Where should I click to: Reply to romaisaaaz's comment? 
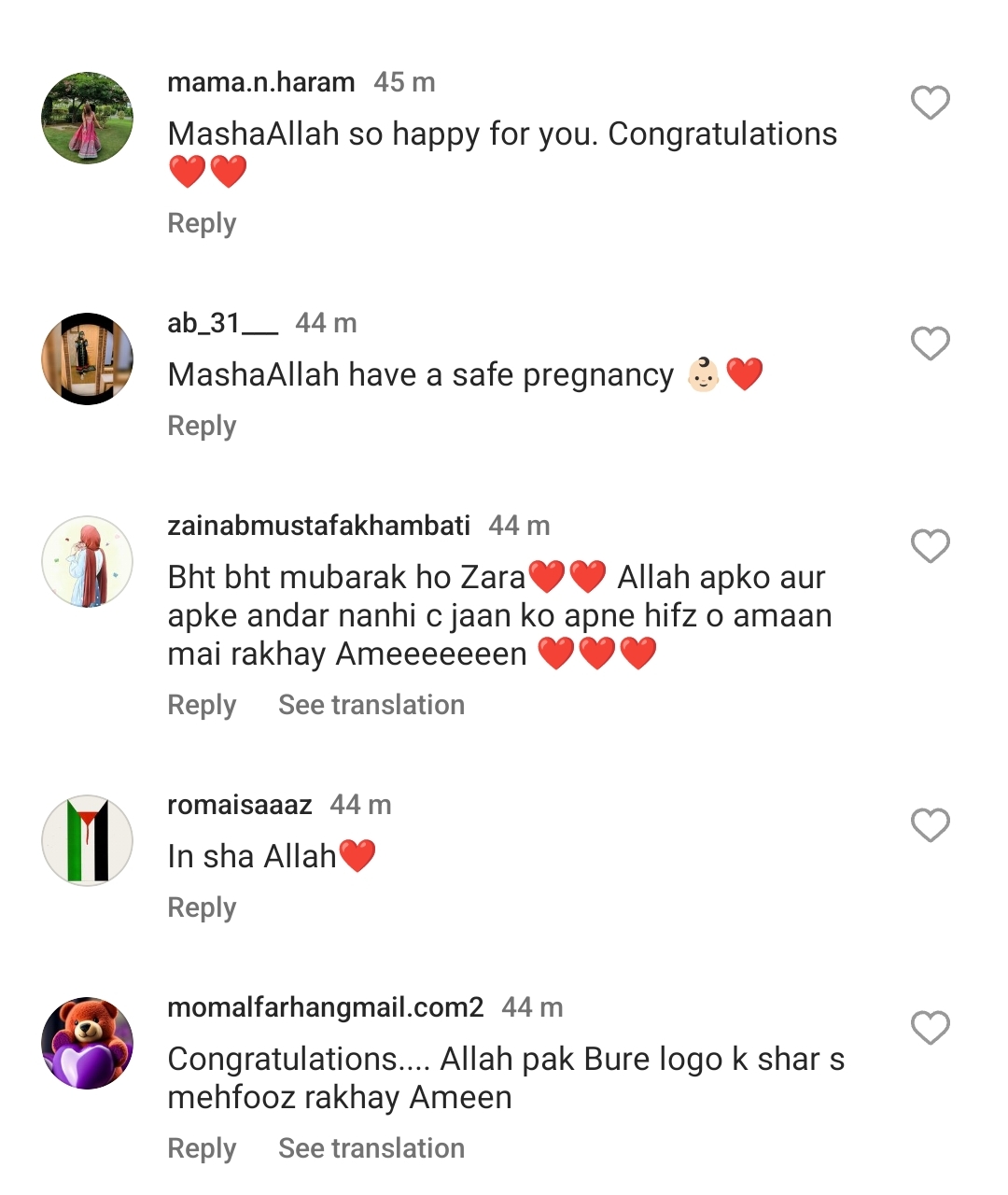[x=202, y=906]
